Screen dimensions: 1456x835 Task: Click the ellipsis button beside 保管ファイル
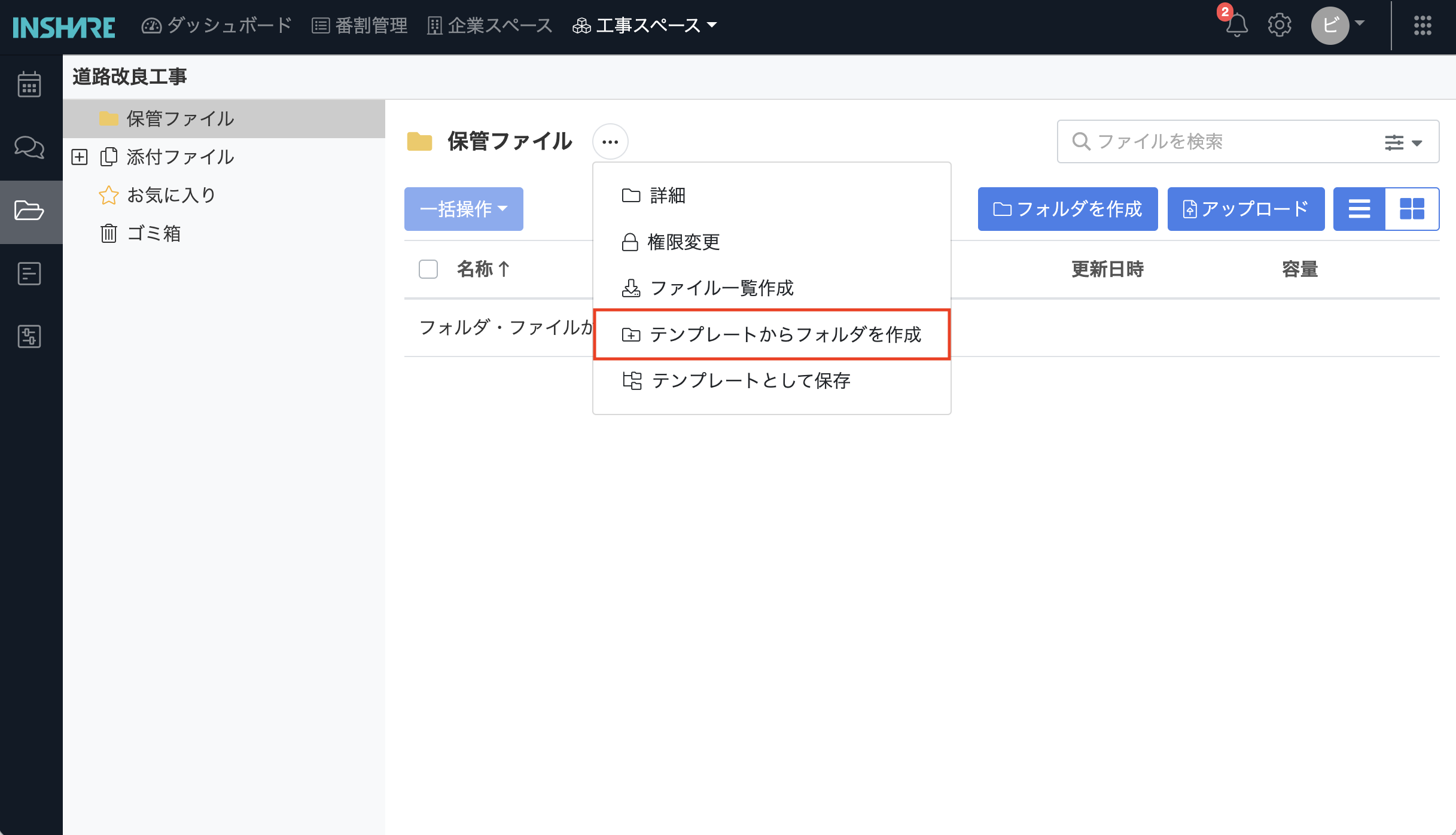click(x=610, y=142)
